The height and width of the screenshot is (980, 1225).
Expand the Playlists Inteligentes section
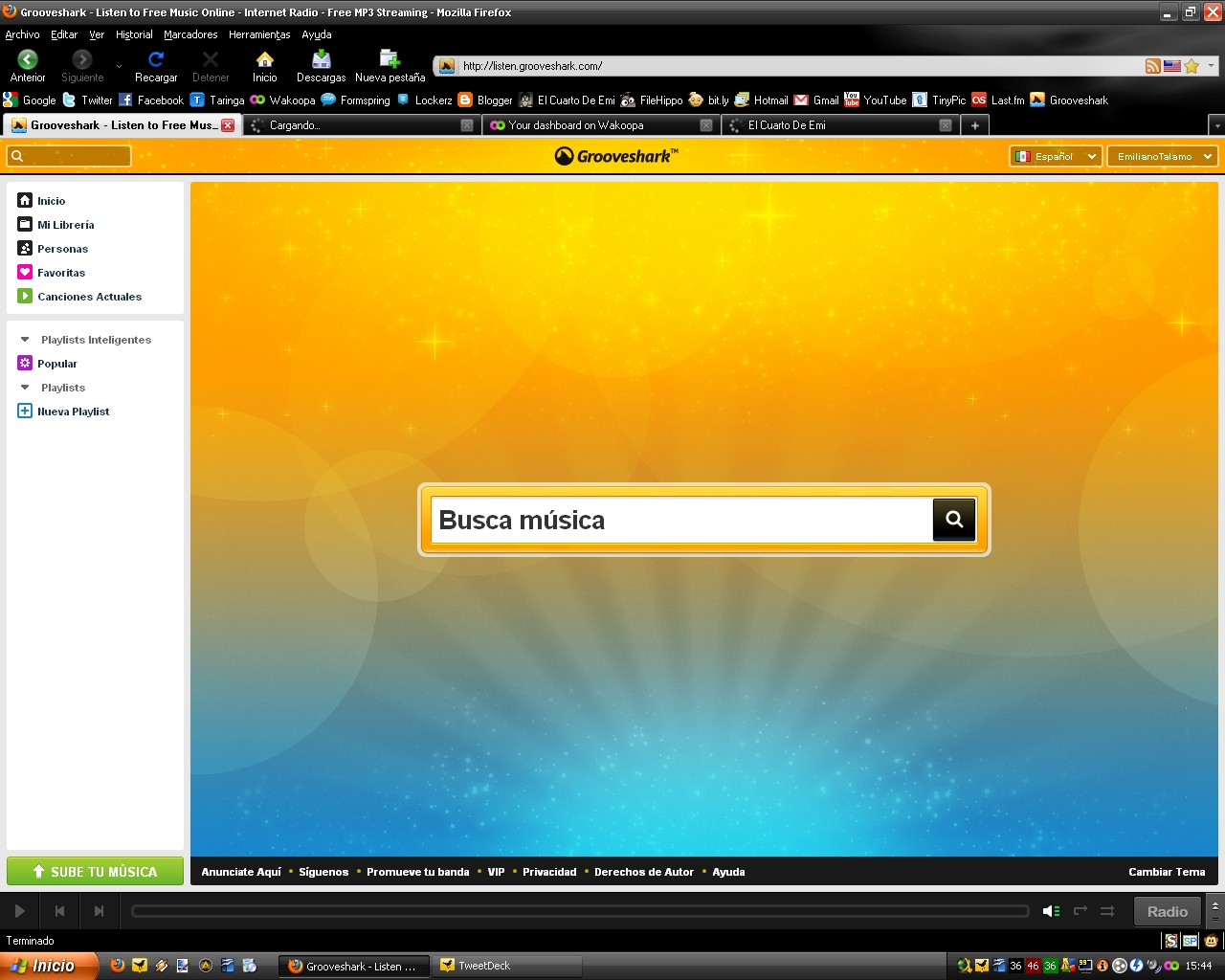(x=26, y=339)
